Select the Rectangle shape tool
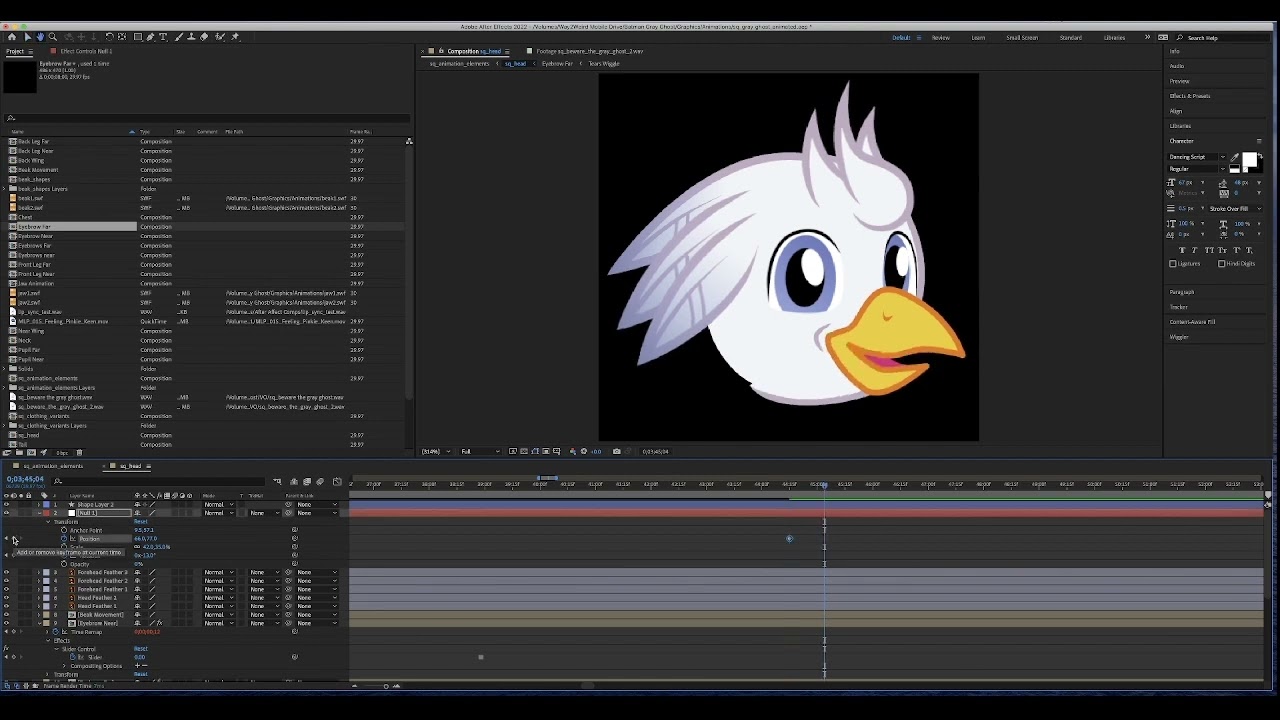Screen dimensions: 1280x720 pyautogui.click(x=138, y=37)
